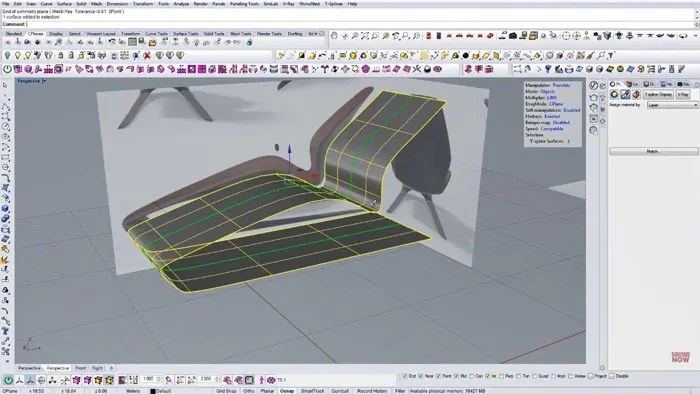Click Objects value next to Mode
Image resolution: width=700 pixels, height=394 pixels.
click(548, 91)
